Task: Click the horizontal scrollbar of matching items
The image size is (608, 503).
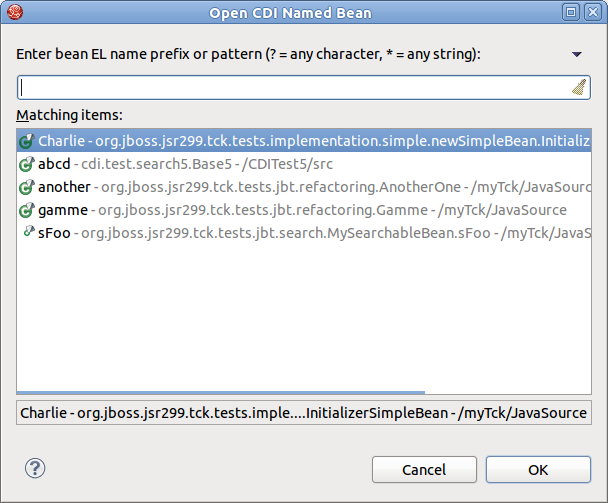Action: [x=220, y=392]
